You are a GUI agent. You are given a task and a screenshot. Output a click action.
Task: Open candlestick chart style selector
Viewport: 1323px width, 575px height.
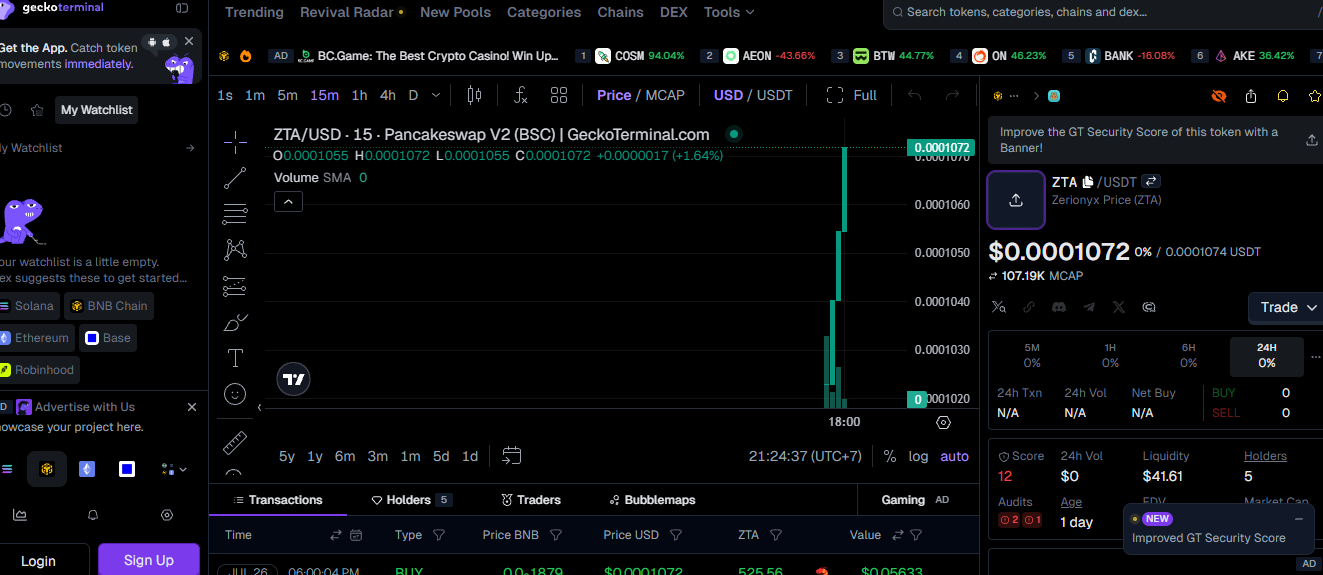[474, 95]
